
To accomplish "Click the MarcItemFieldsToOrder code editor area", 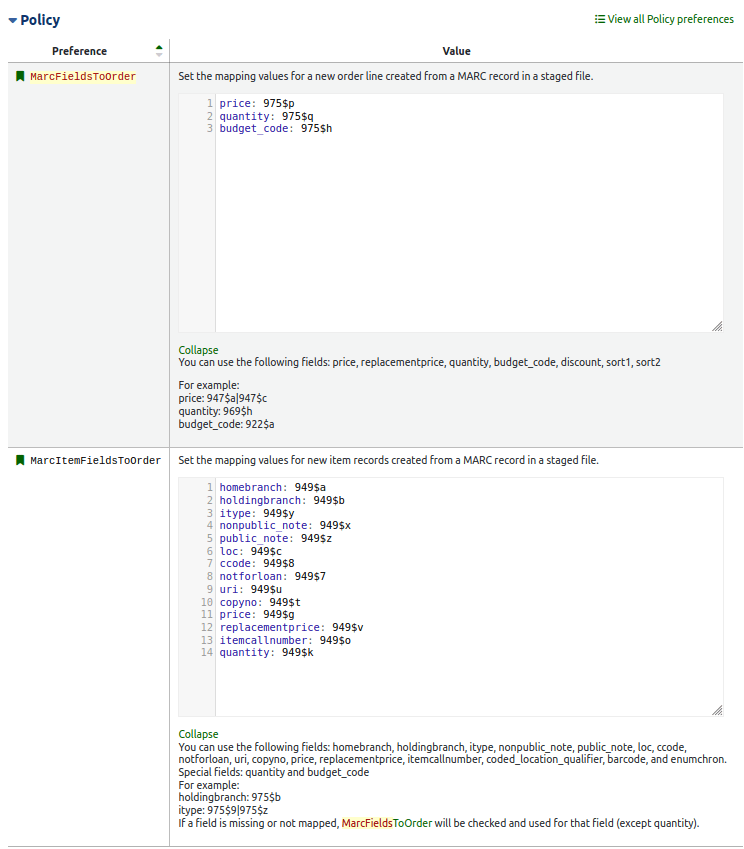I will coord(469,597).
